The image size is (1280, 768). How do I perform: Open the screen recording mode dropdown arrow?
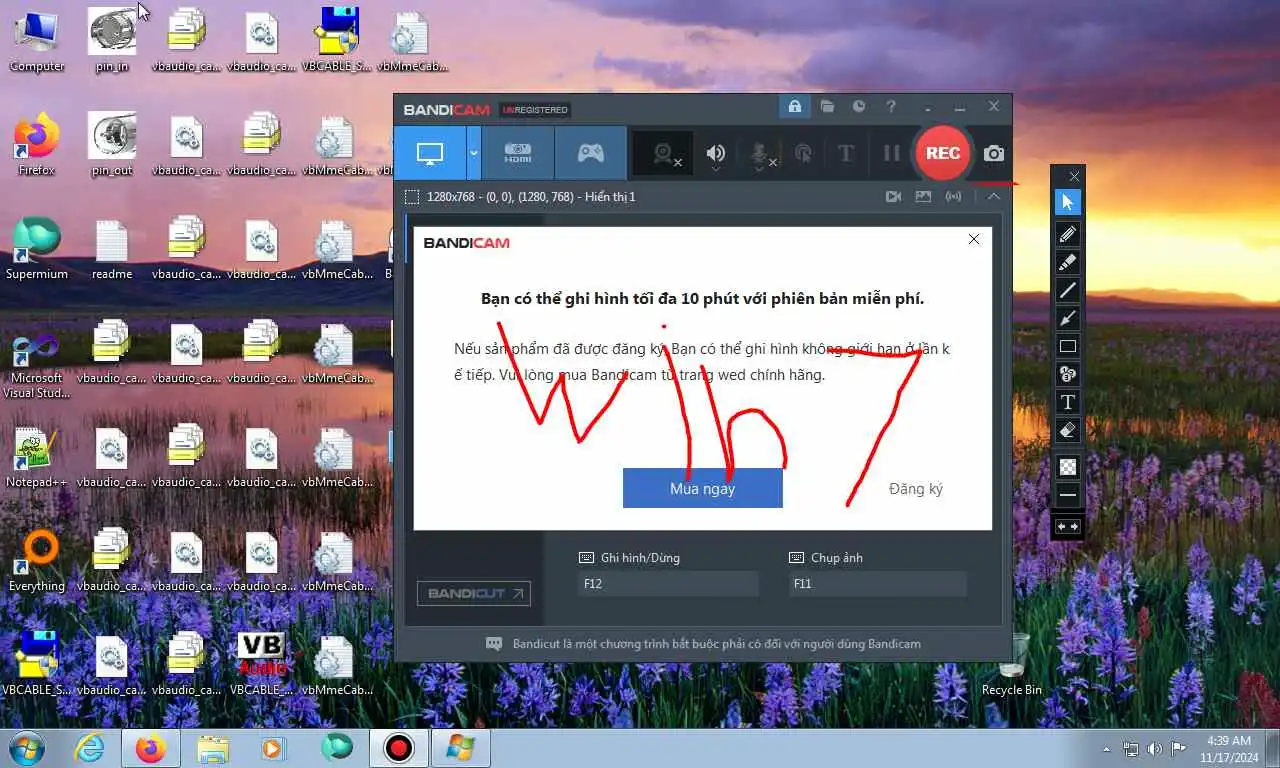(474, 154)
